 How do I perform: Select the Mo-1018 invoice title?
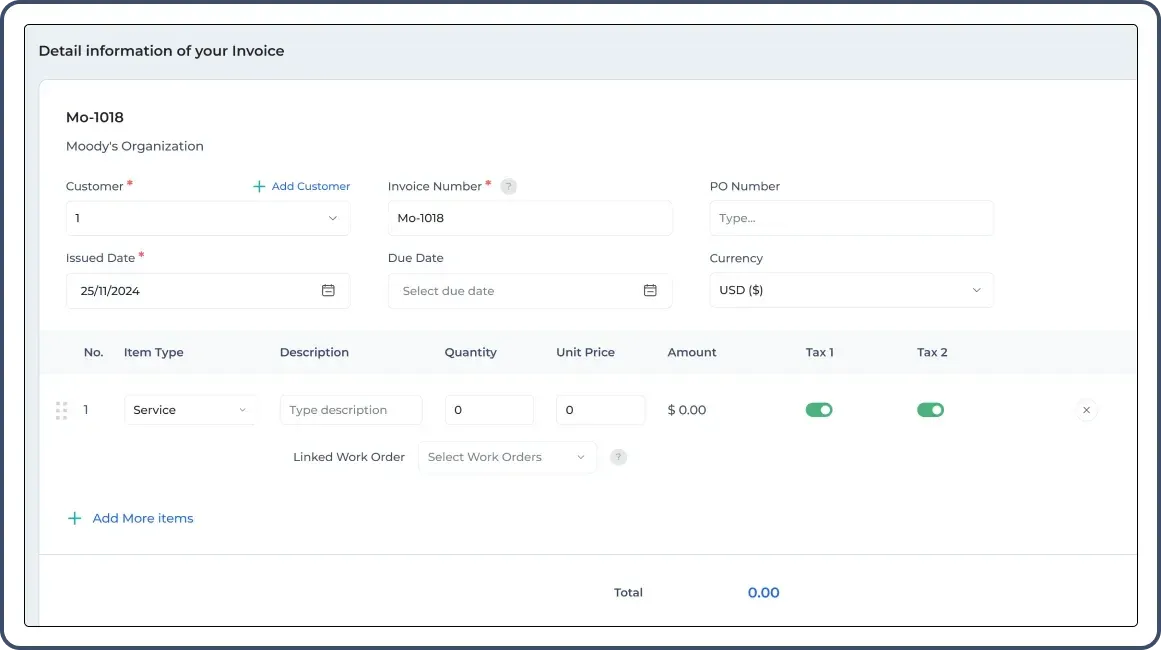coord(94,117)
